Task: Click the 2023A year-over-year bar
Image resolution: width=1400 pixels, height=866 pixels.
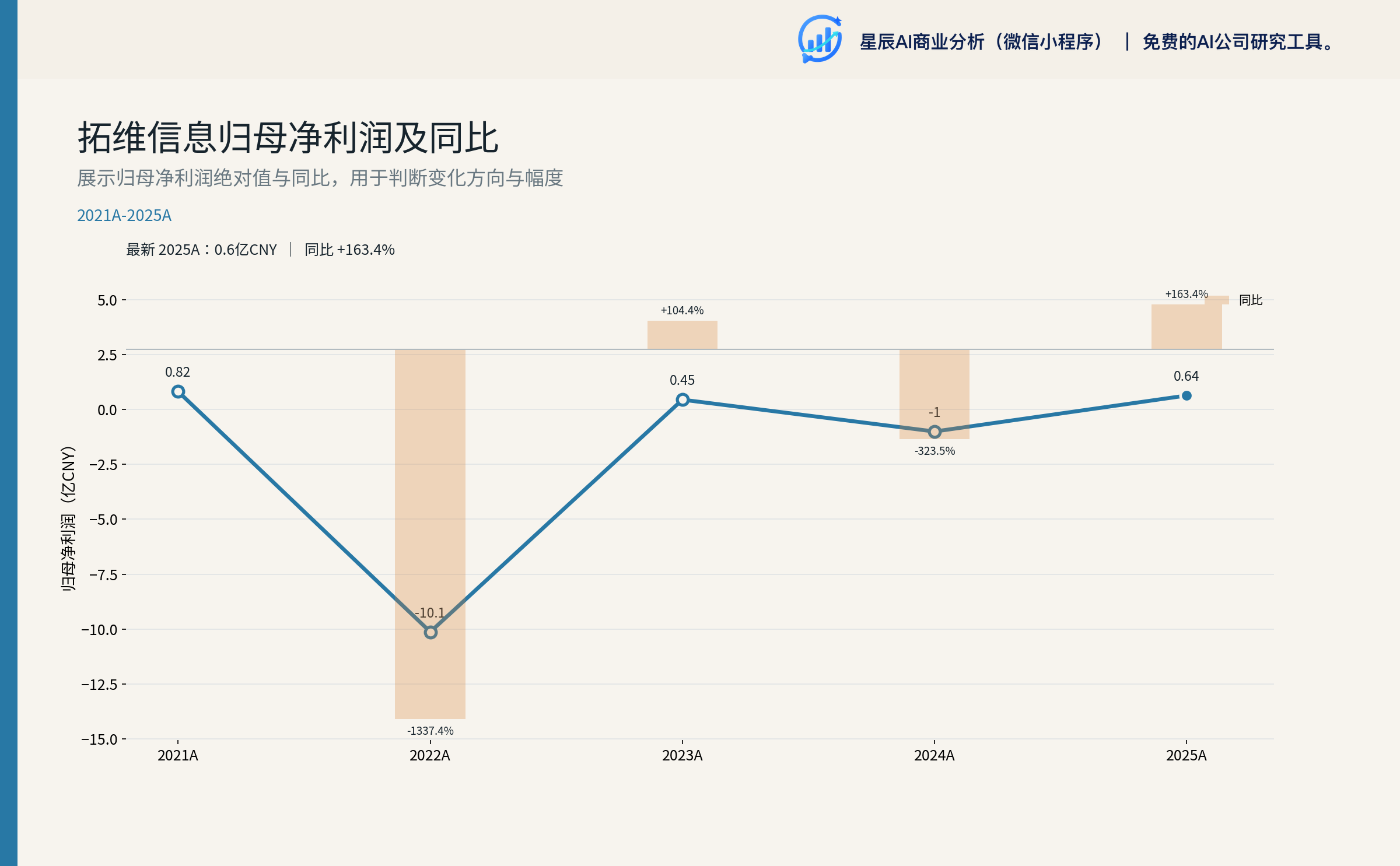Action: coord(682,335)
